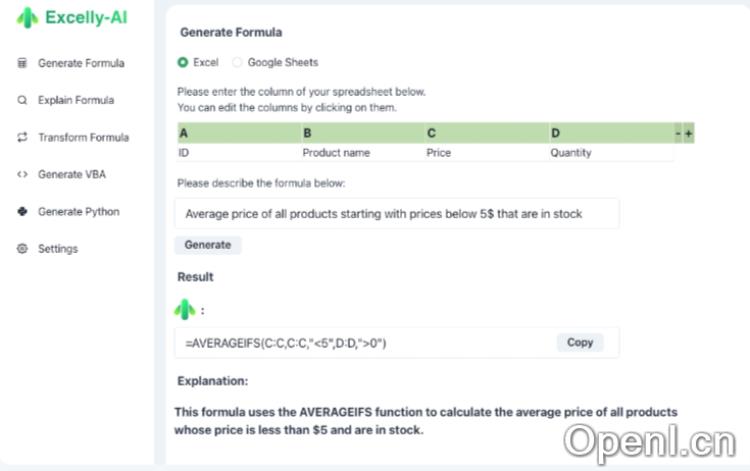Viewport: 750px width, 471px height.
Task: Select the Excel radio button
Action: (x=182, y=62)
